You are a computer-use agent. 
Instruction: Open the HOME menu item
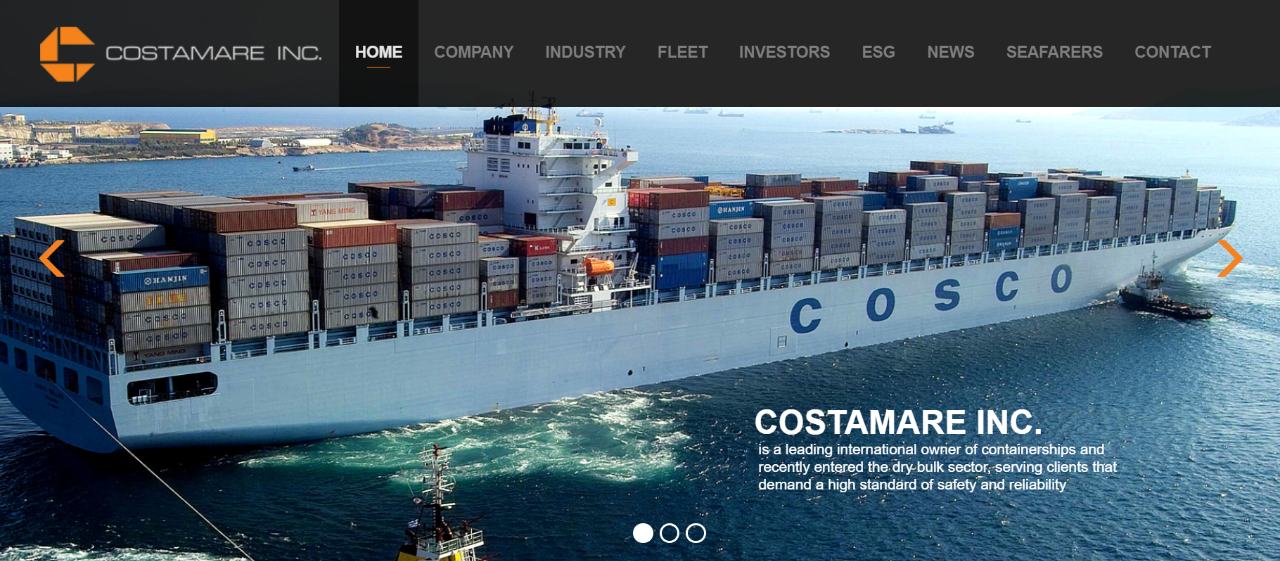coord(379,53)
